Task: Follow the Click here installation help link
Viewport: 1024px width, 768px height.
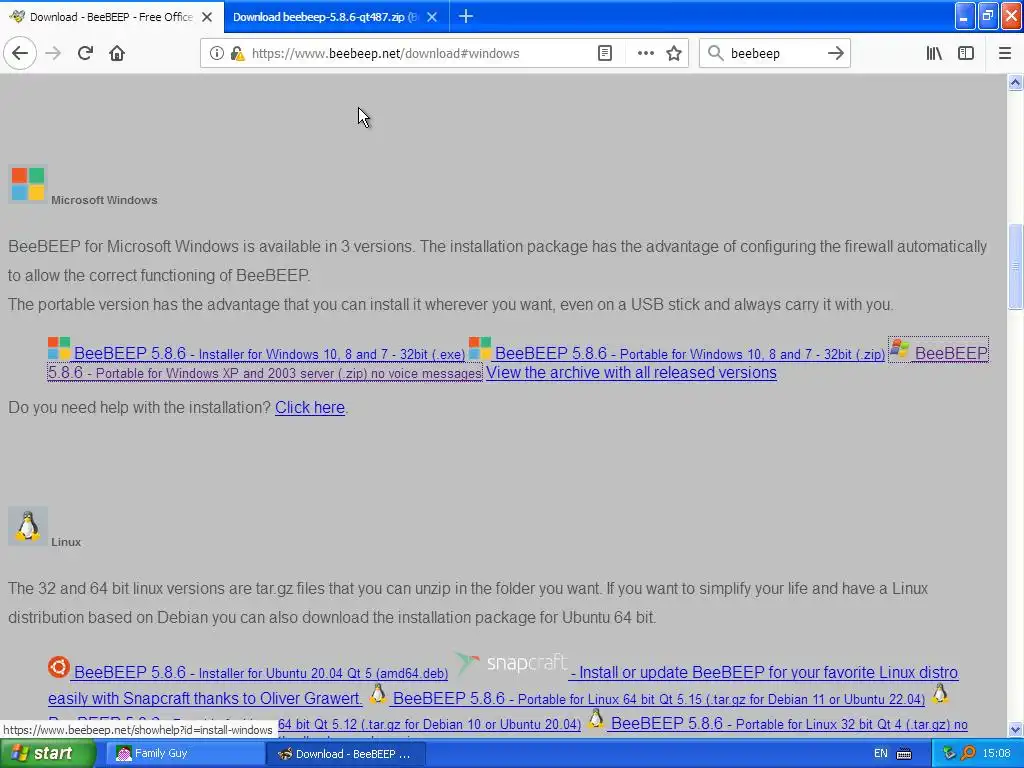Action: [x=310, y=408]
